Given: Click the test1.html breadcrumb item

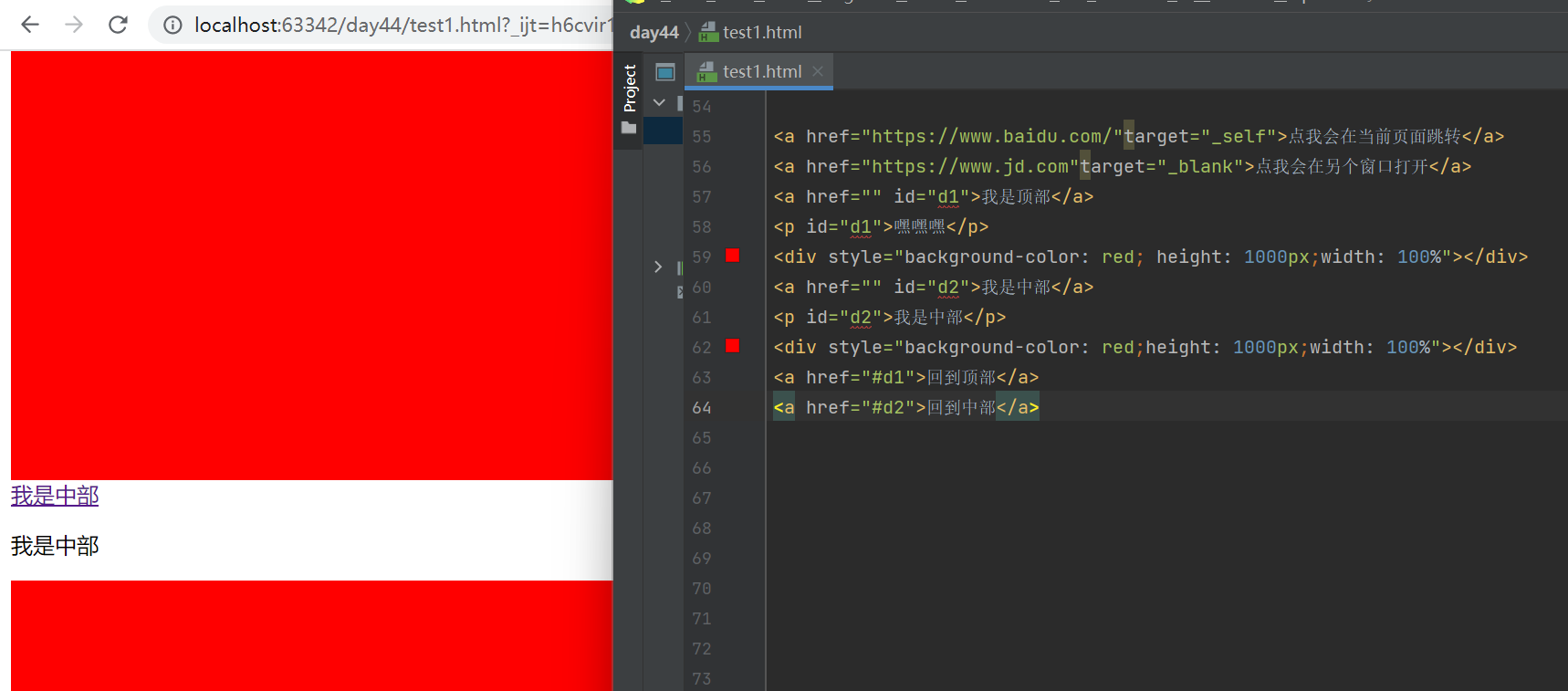Looking at the screenshot, I should 762,33.
